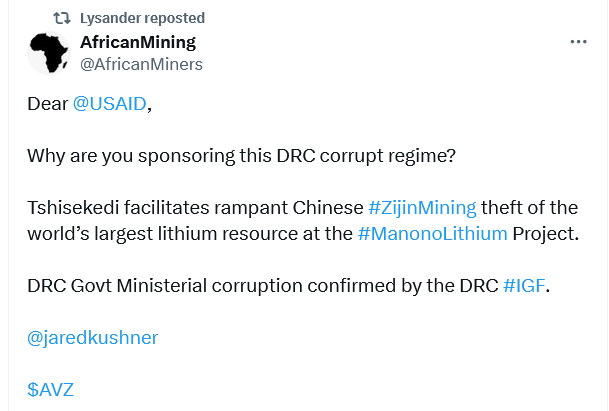609x411 pixels.
Task: Follow the #ZijinMining hashtag
Action: coord(422,207)
